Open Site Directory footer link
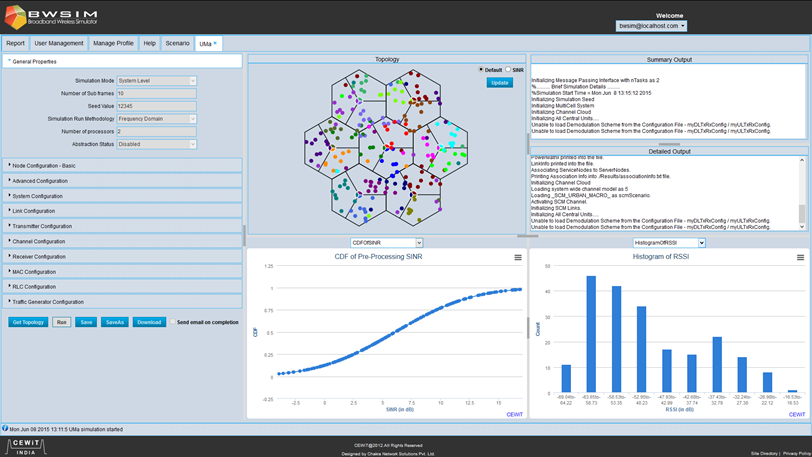Screen dimensions: 812x457 coord(764,453)
